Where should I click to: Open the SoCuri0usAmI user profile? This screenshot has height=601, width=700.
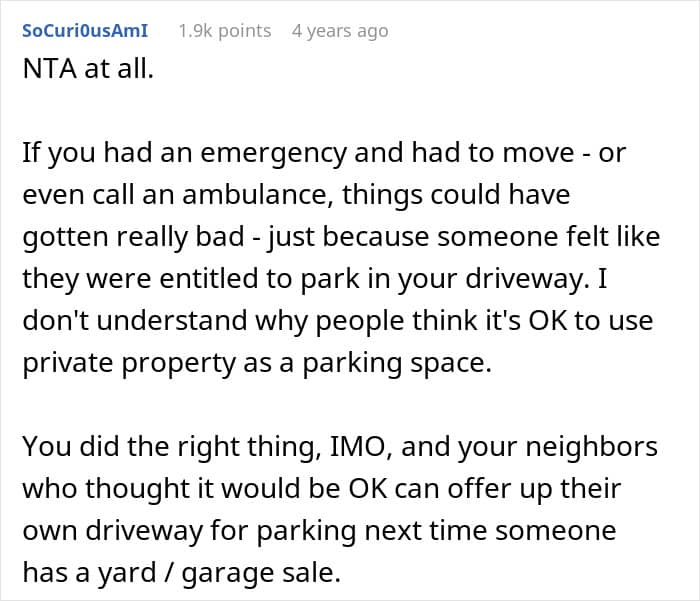[x=85, y=31]
